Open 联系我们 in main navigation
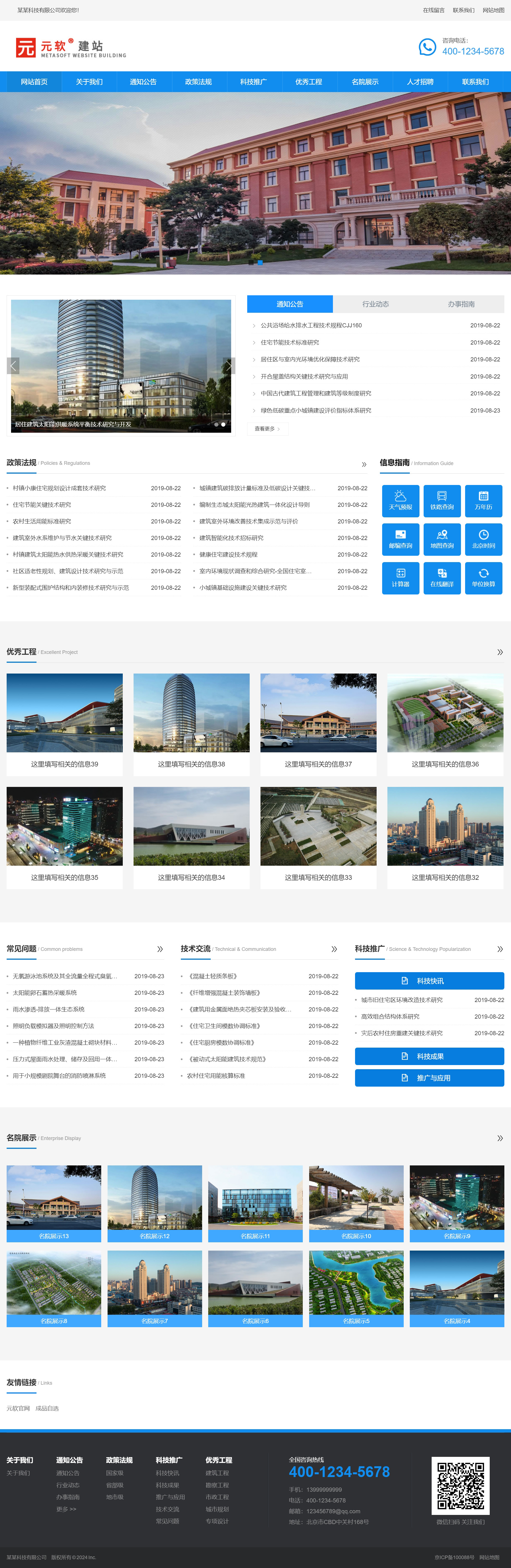The height and width of the screenshot is (1568, 511). tap(475, 82)
